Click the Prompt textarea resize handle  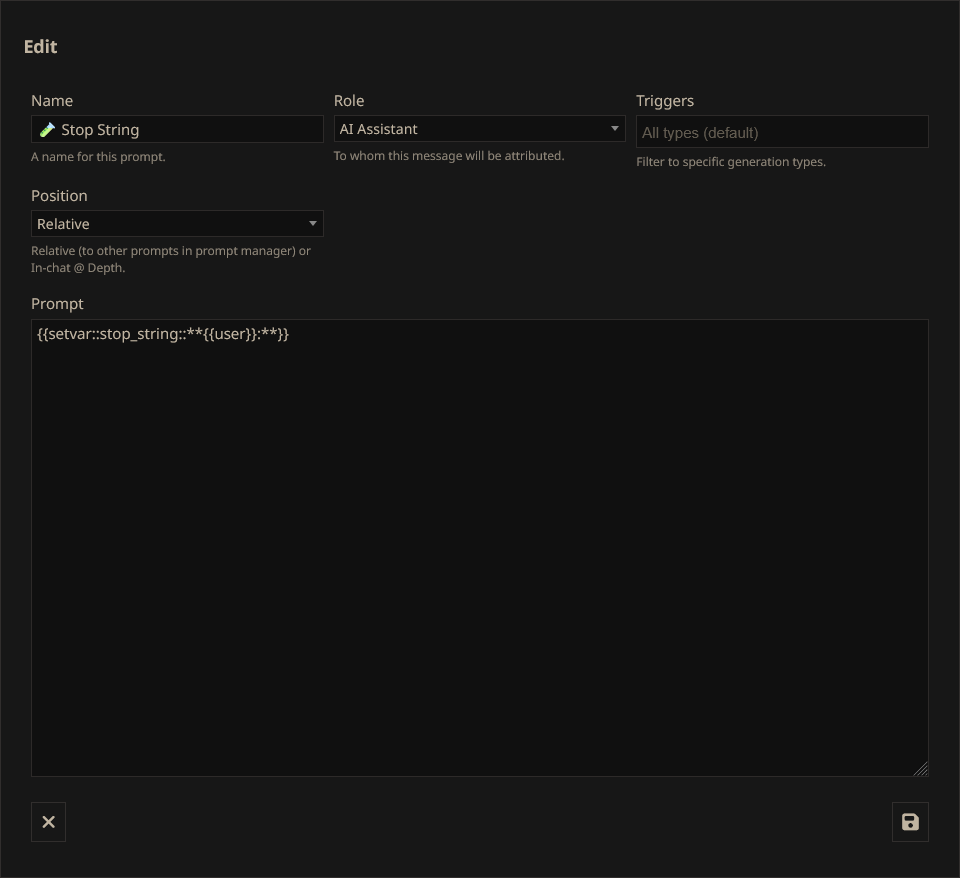920,768
